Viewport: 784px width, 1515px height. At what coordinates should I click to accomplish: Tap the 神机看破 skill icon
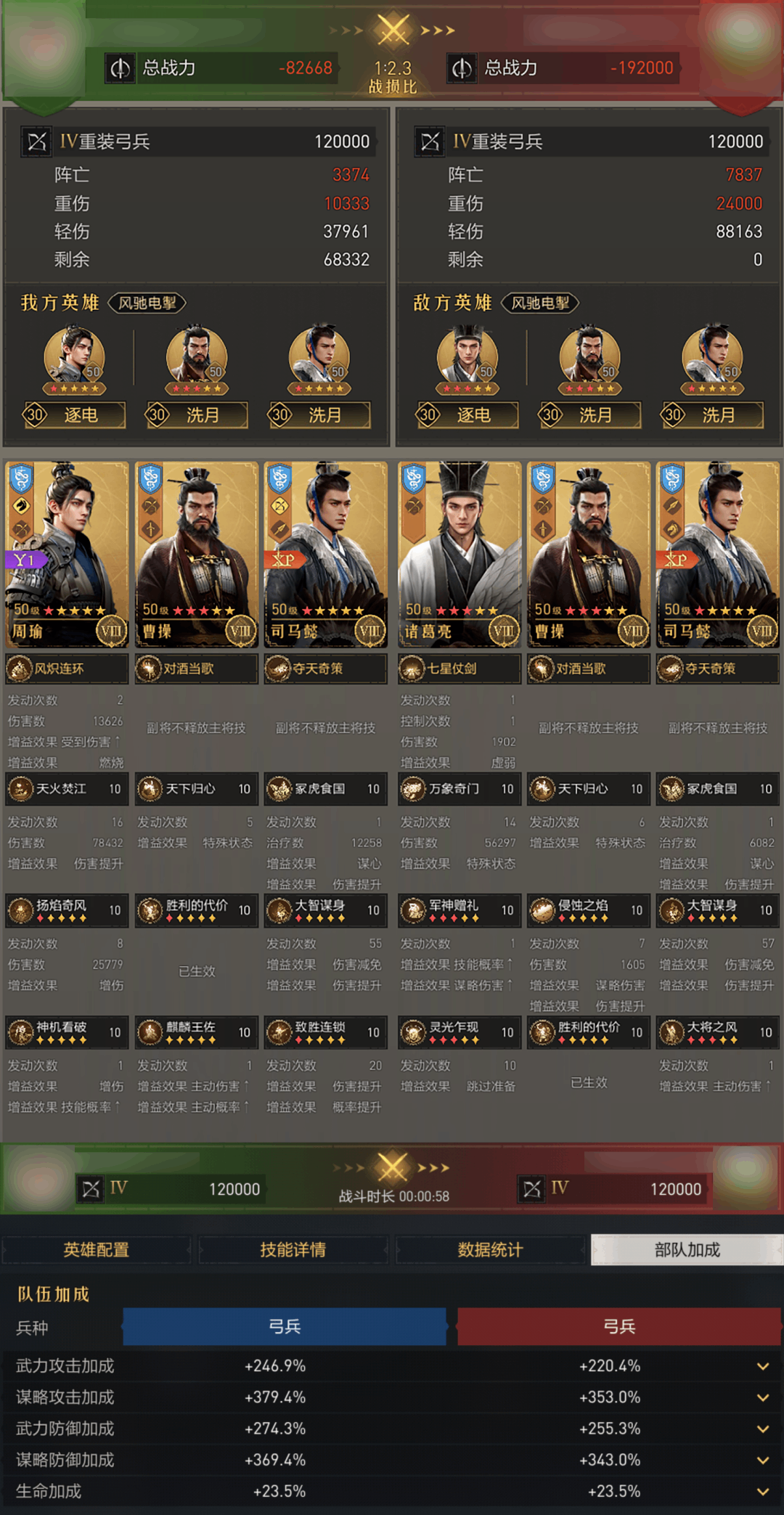coord(20,1032)
